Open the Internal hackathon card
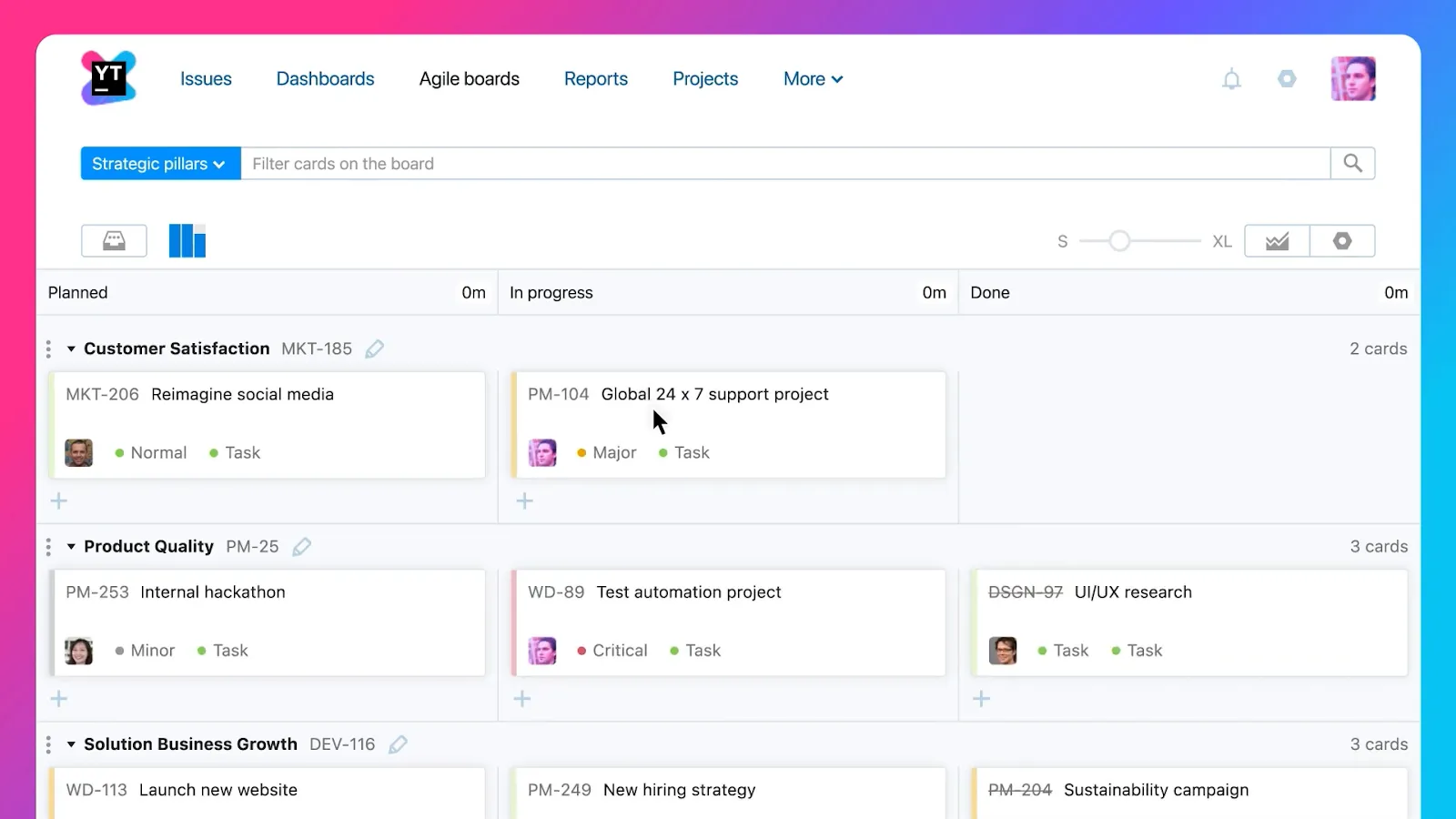This screenshot has width=1456, height=819. pyautogui.click(x=213, y=592)
